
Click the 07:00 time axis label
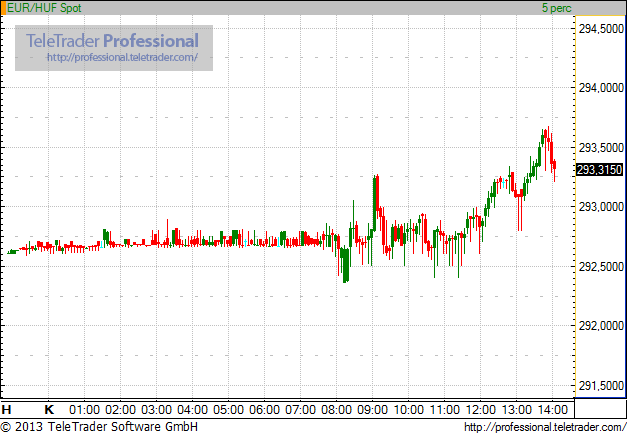300,410
